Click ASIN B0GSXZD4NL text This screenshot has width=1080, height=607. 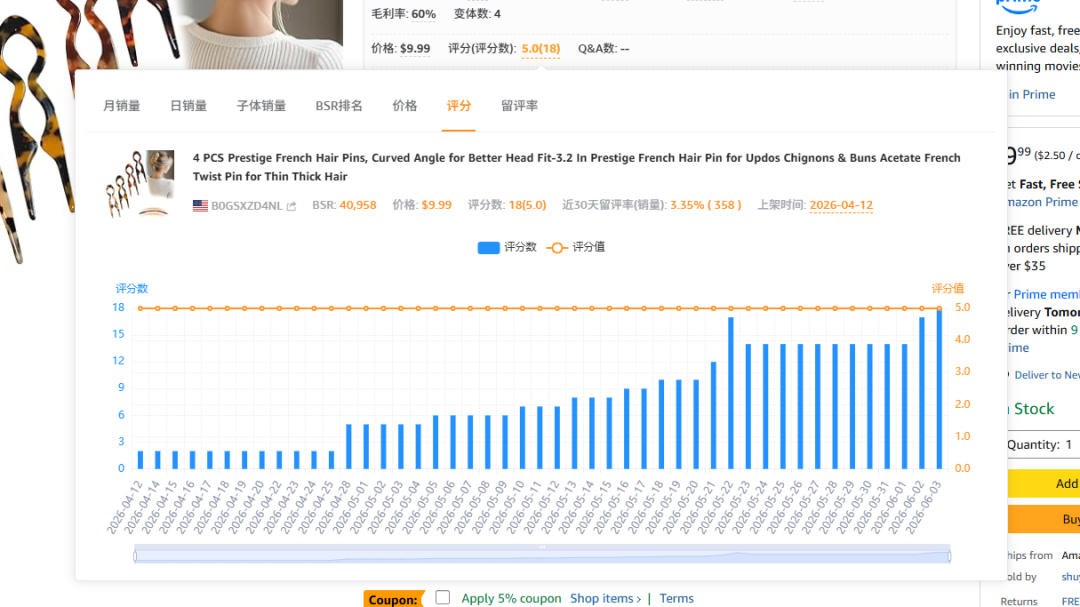pos(247,205)
